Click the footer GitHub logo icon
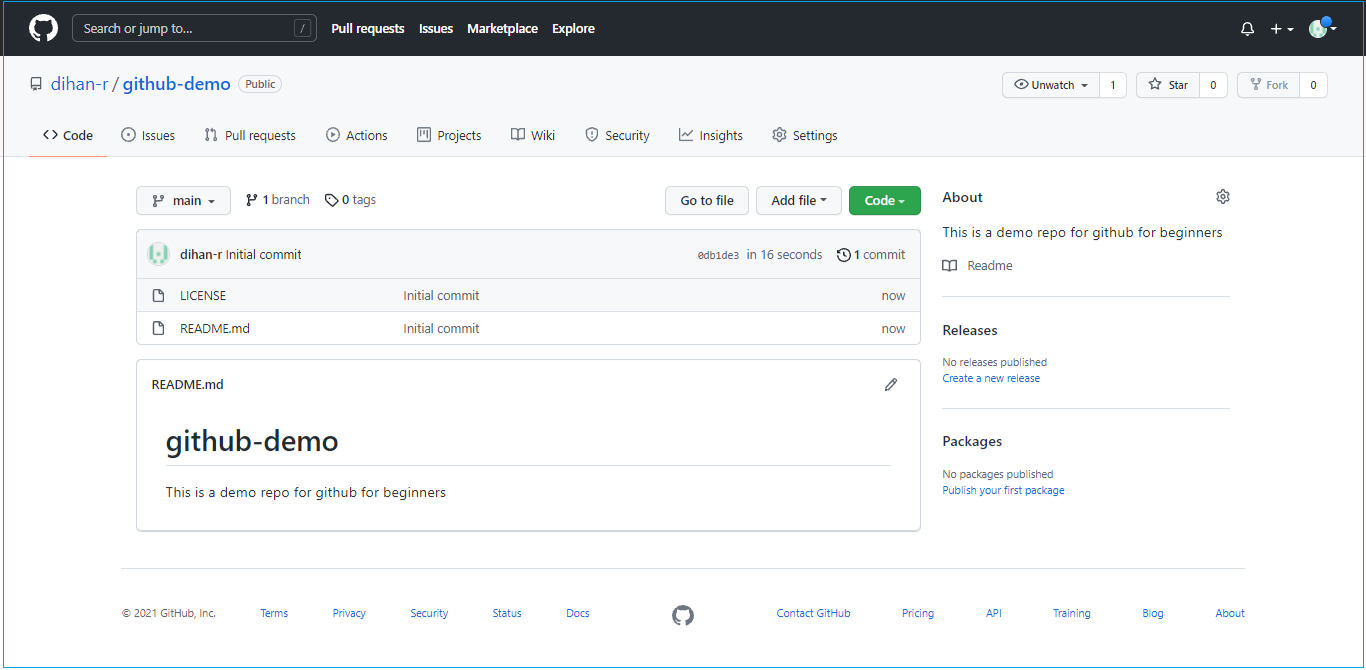1366x670 pixels. [x=683, y=615]
